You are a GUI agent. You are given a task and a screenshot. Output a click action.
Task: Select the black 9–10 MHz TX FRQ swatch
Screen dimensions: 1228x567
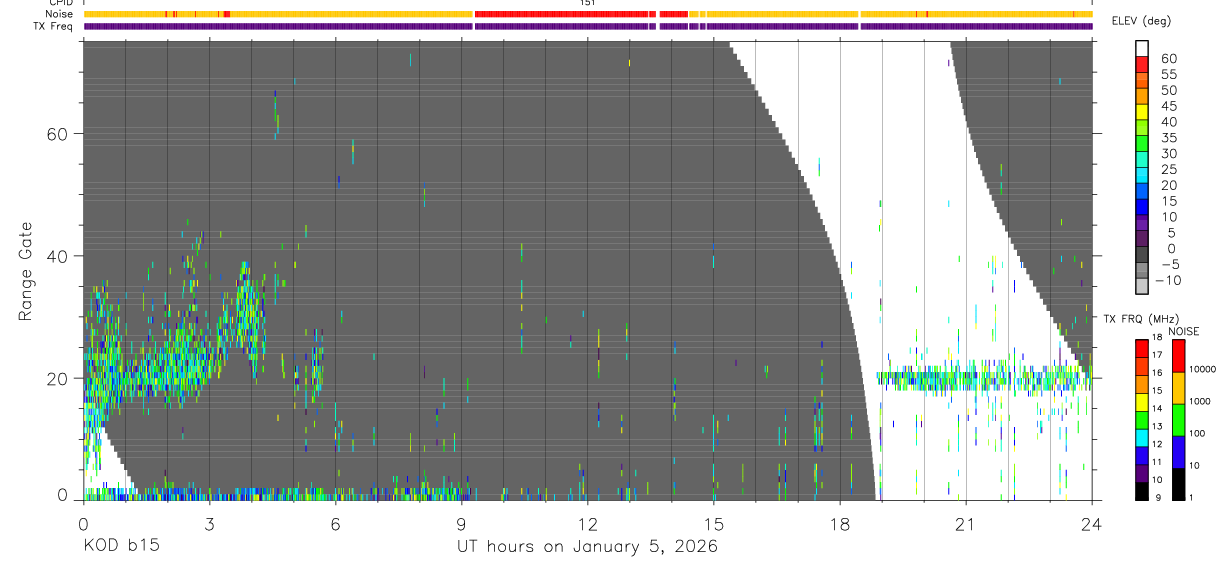[x=1142, y=491]
